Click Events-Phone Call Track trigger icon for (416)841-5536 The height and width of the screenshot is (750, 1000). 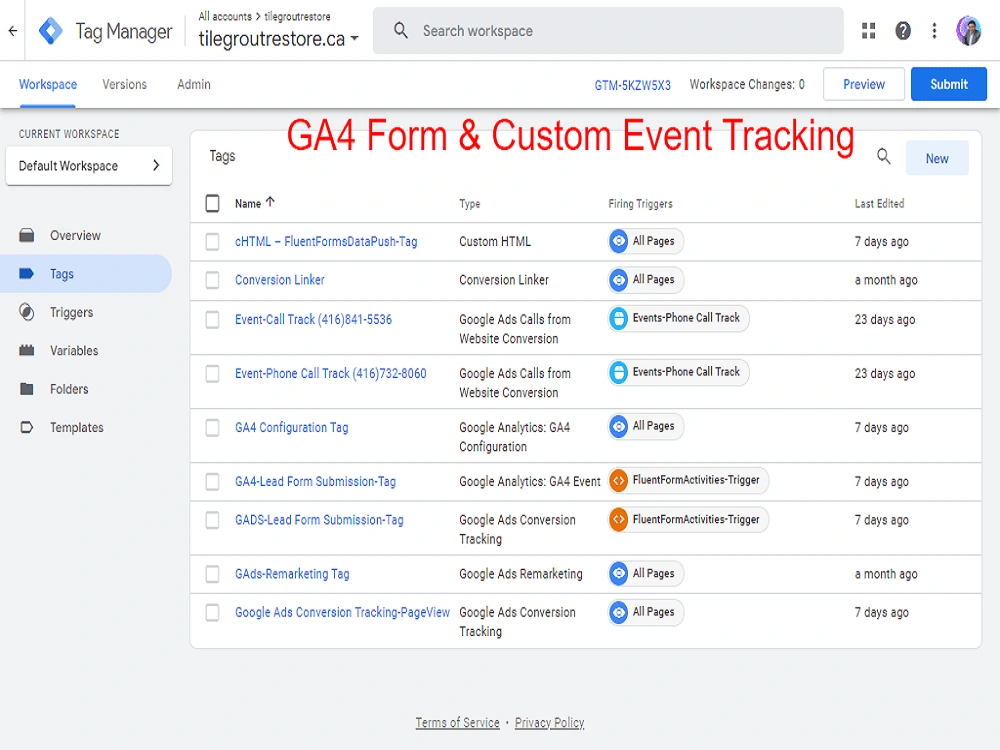[x=619, y=318]
